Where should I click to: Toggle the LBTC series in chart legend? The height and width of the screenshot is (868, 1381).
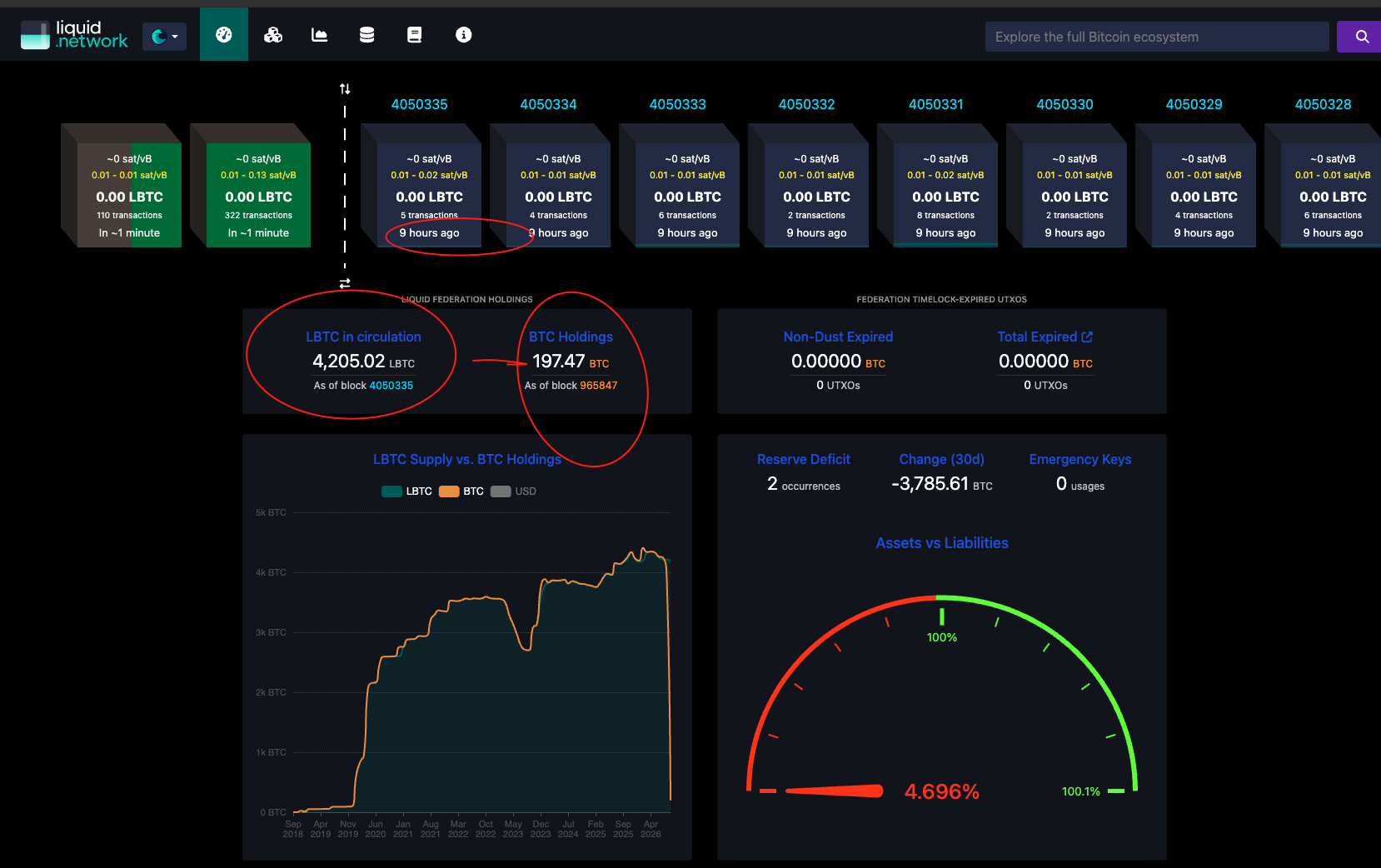pyautogui.click(x=406, y=491)
